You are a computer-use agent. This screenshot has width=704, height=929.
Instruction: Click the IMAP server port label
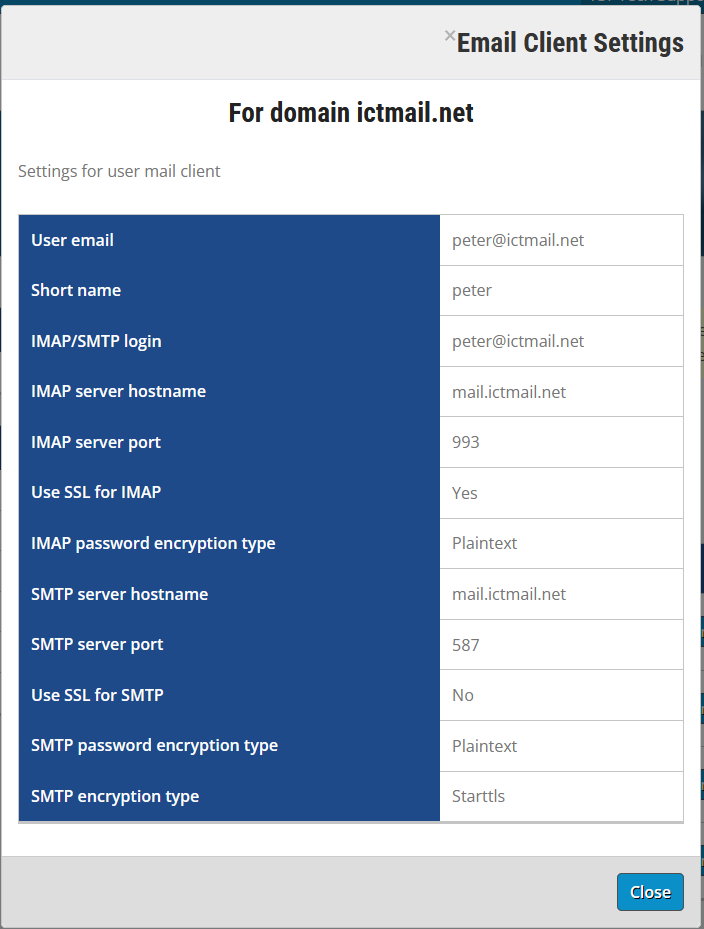96,442
